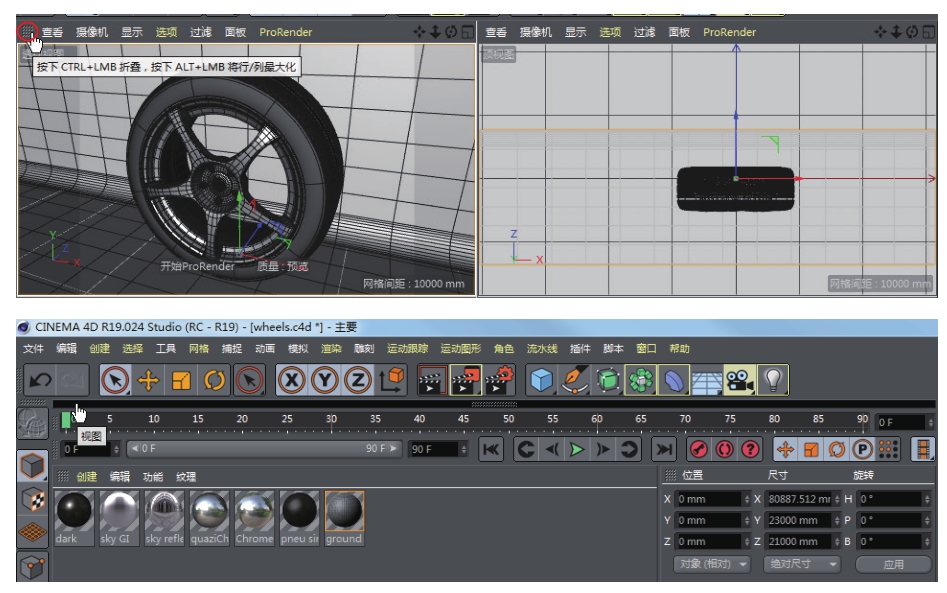Click the Camera object icon

[739, 380]
